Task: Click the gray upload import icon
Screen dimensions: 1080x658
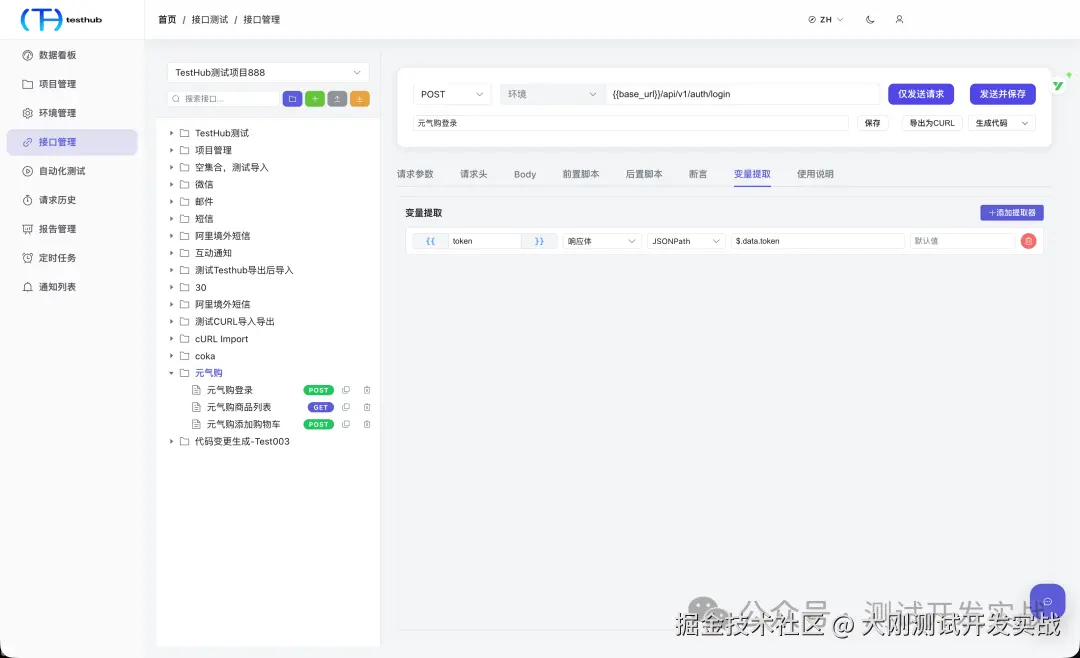Action: point(337,99)
